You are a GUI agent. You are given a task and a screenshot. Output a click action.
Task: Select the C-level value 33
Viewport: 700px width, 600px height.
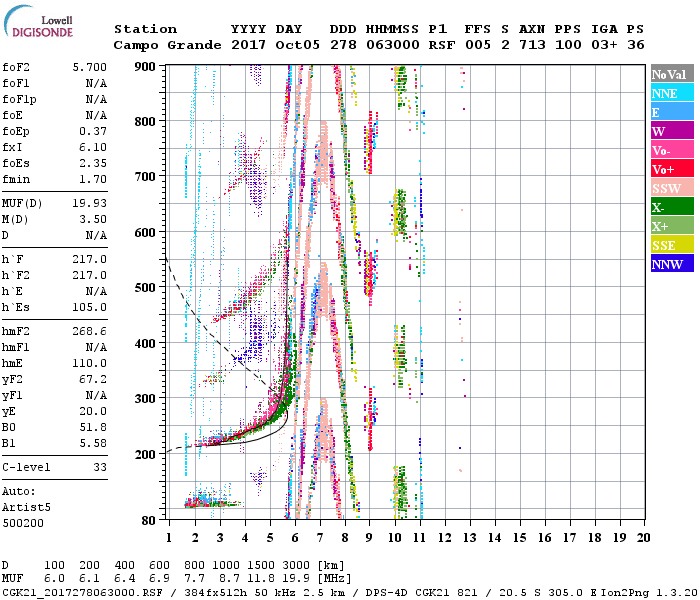coord(100,467)
